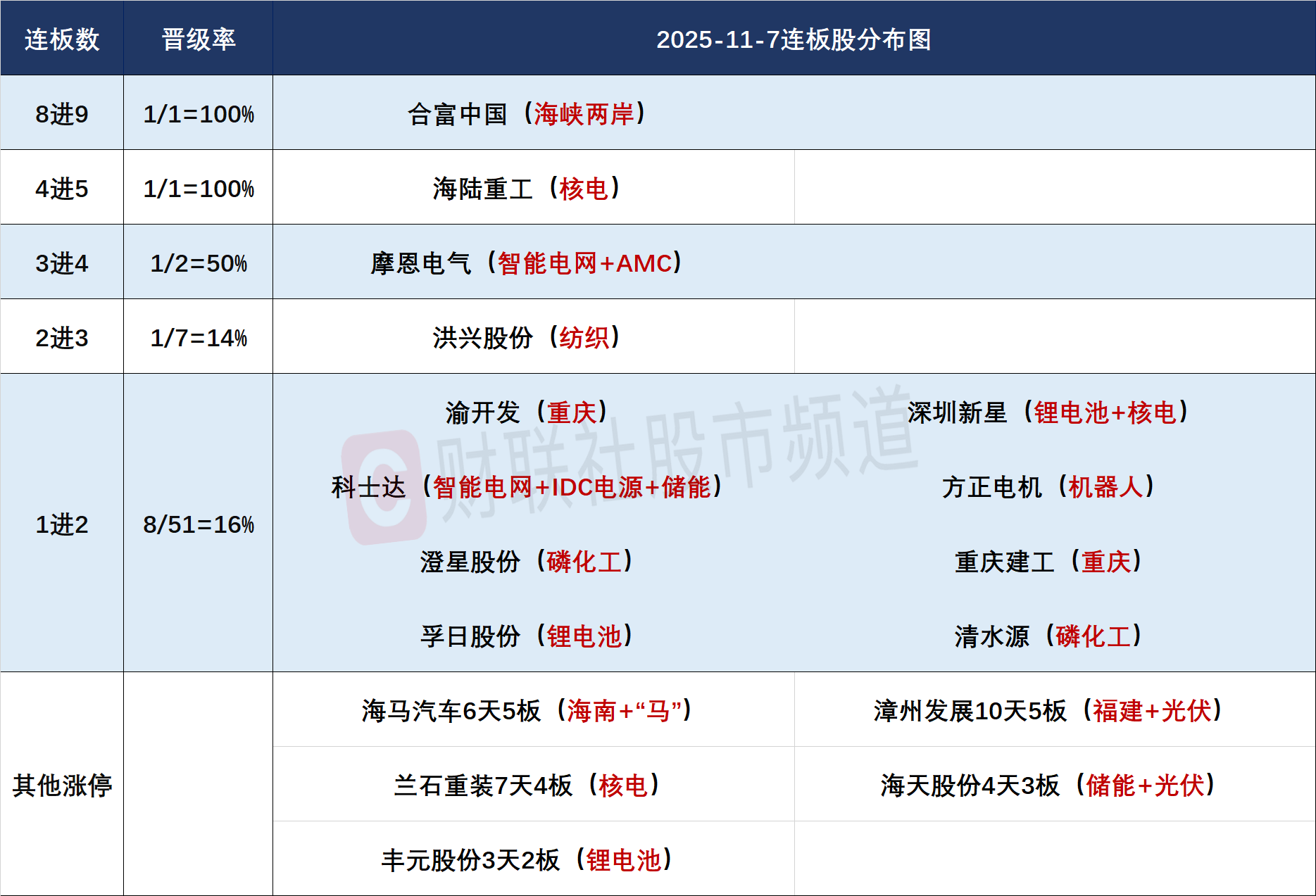
Task: Click the stock "重庆建工（重庆）"
Action: (1048, 561)
